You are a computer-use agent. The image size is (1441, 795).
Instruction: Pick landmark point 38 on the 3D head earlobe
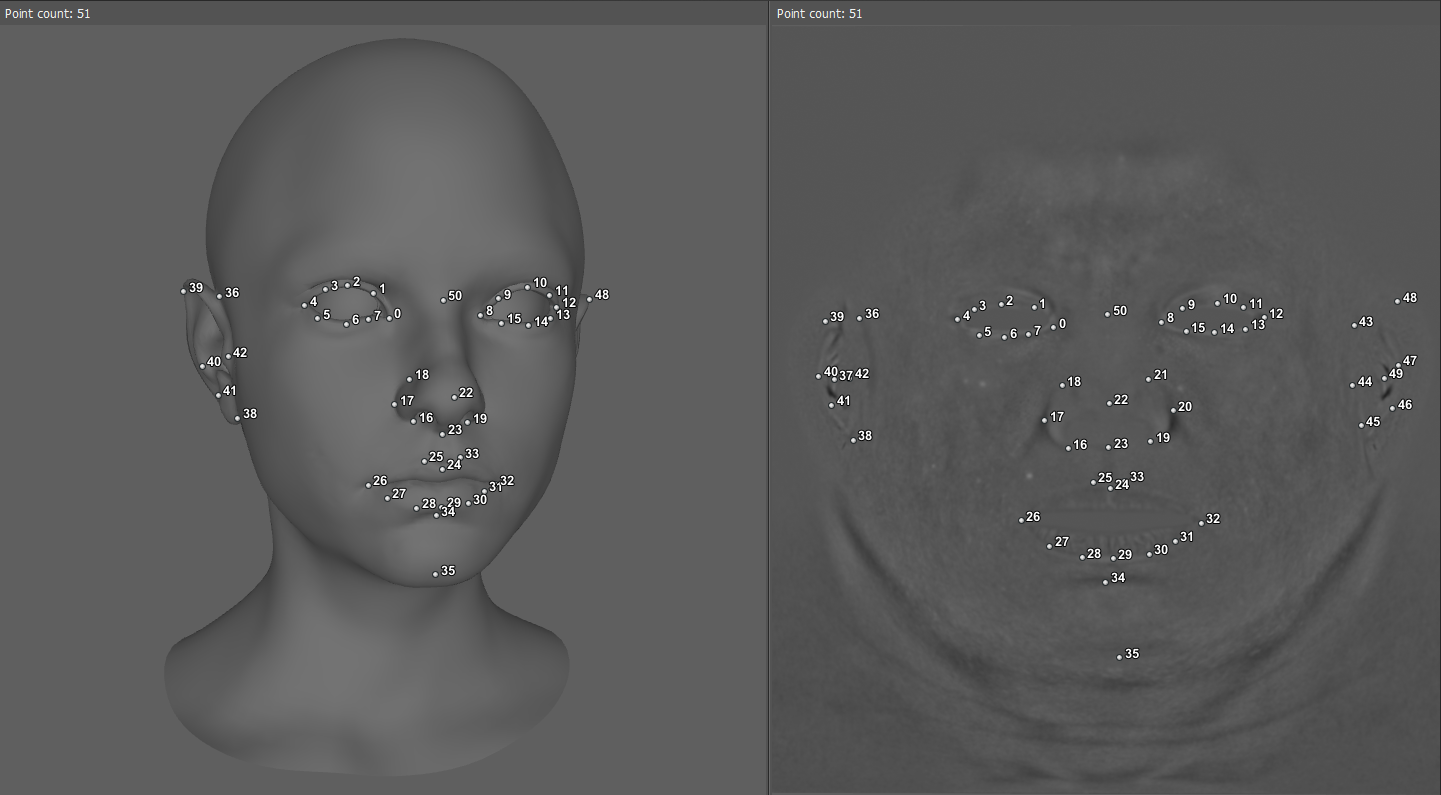click(x=237, y=418)
